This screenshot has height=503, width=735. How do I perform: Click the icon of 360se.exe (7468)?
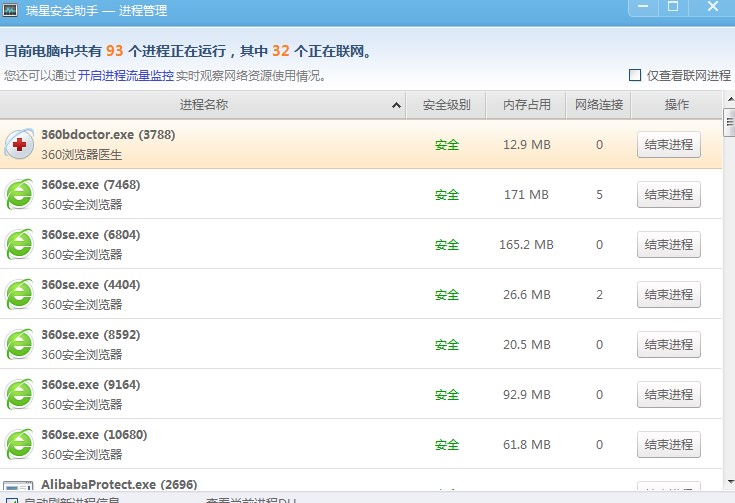19,195
